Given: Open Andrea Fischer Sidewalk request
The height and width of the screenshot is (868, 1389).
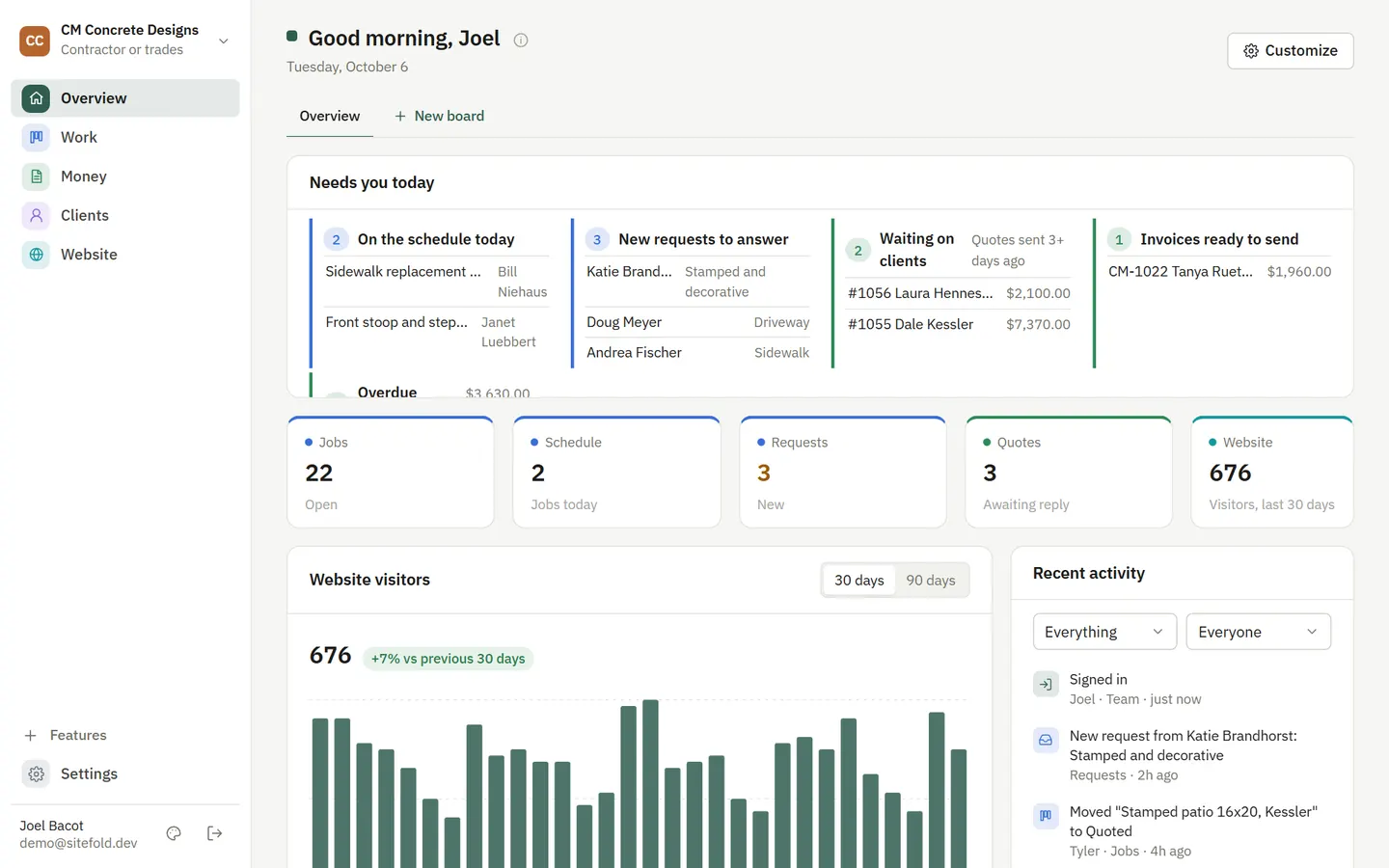Looking at the screenshot, I should pos(698,353).
